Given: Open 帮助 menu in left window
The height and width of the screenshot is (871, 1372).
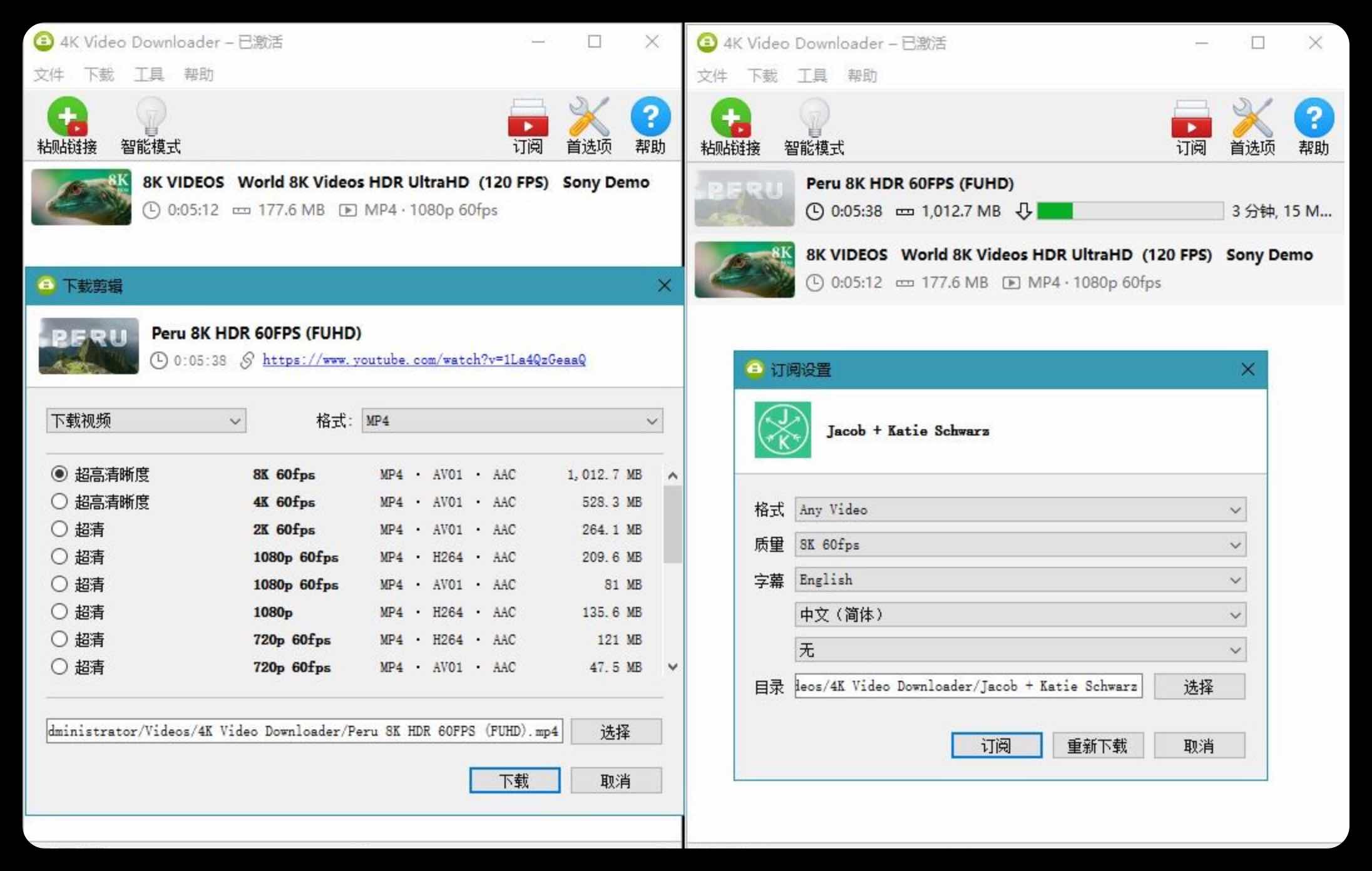Looking at the screenshot, I should (199, 75).
